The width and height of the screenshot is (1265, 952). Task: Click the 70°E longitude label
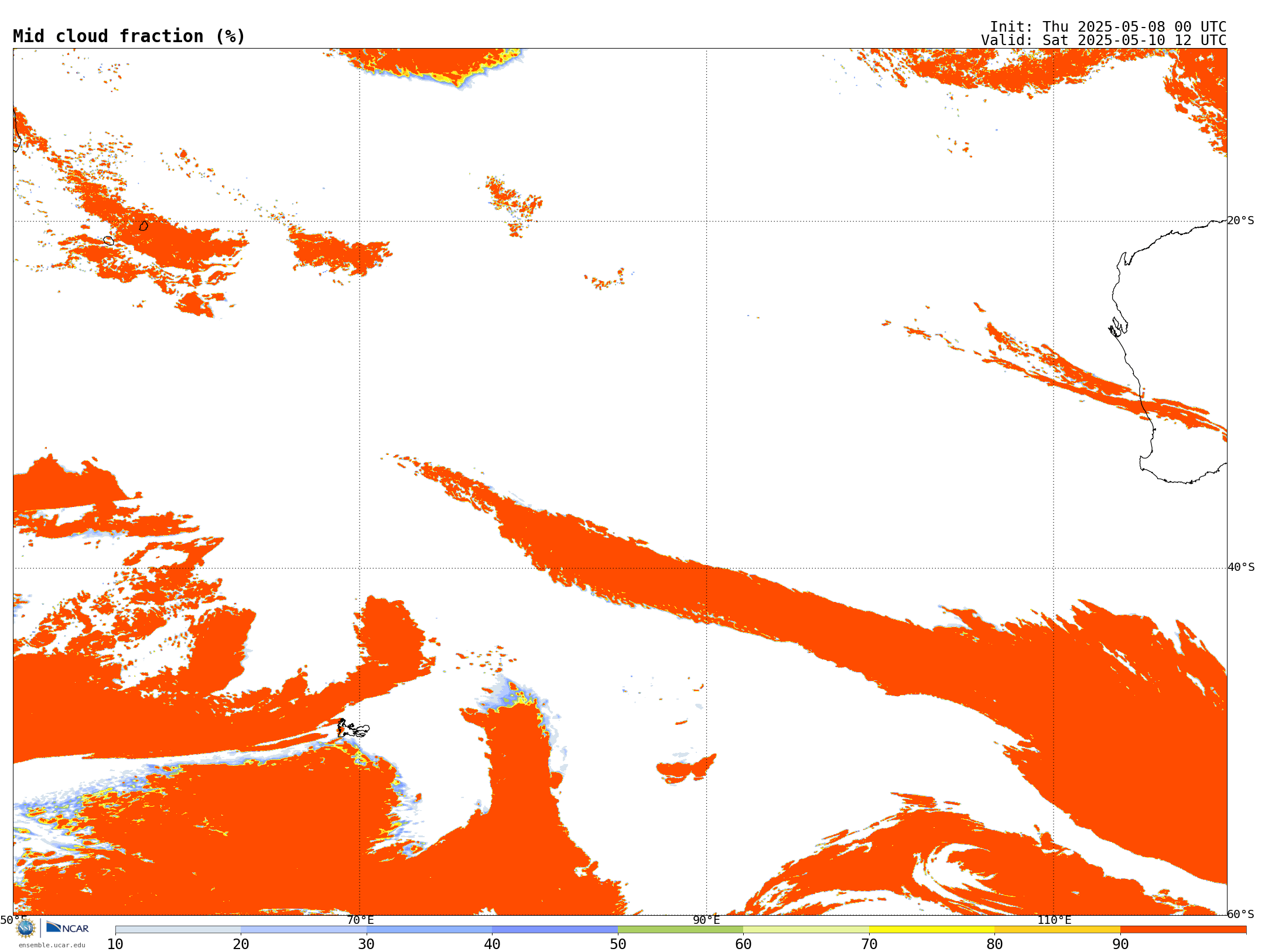click(360, 920)
